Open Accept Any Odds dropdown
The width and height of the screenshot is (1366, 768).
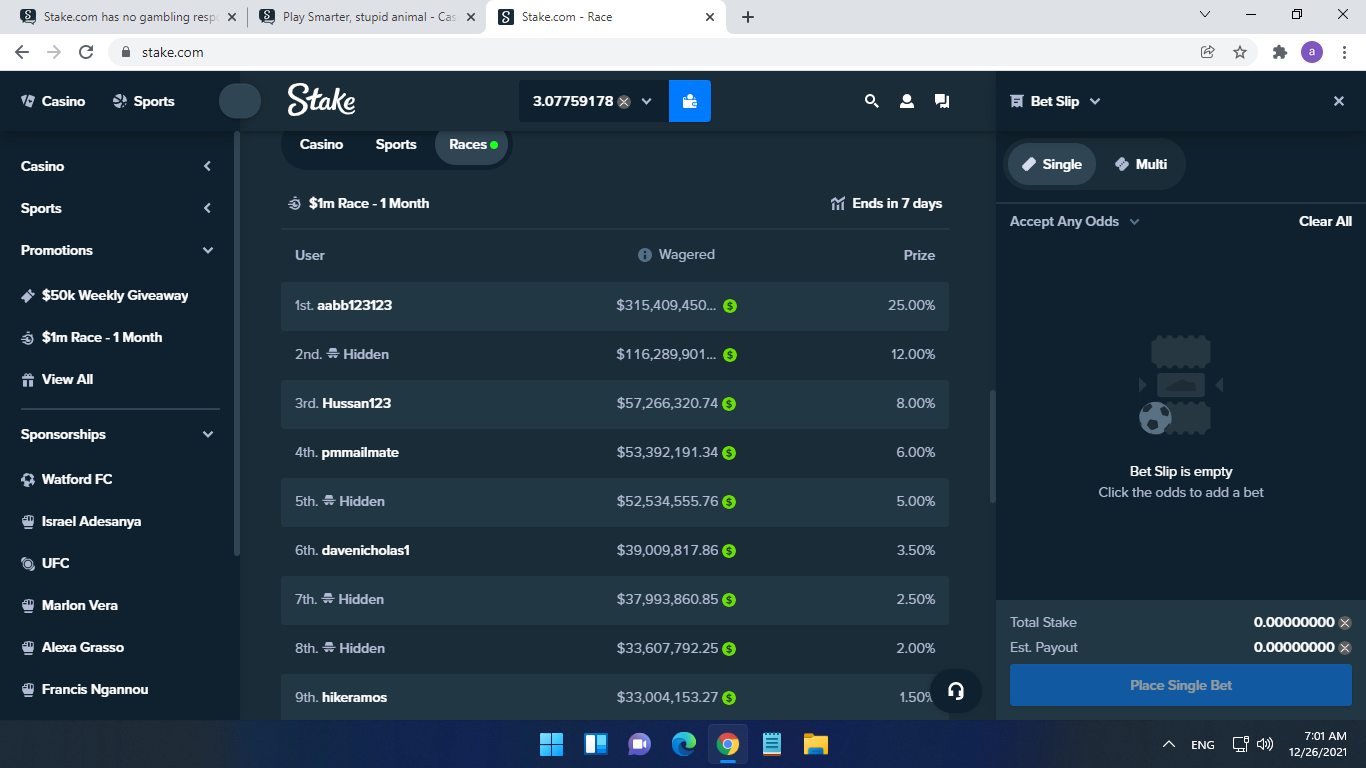pos(1134,221)
